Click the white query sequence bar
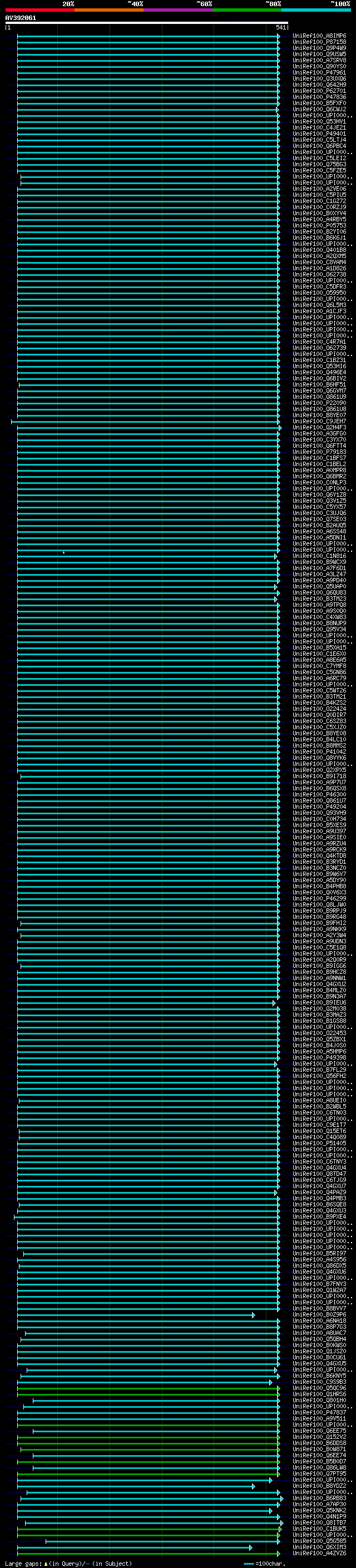Image resolution: width=356 pixels, height=1568 pixels. point(147,22)
